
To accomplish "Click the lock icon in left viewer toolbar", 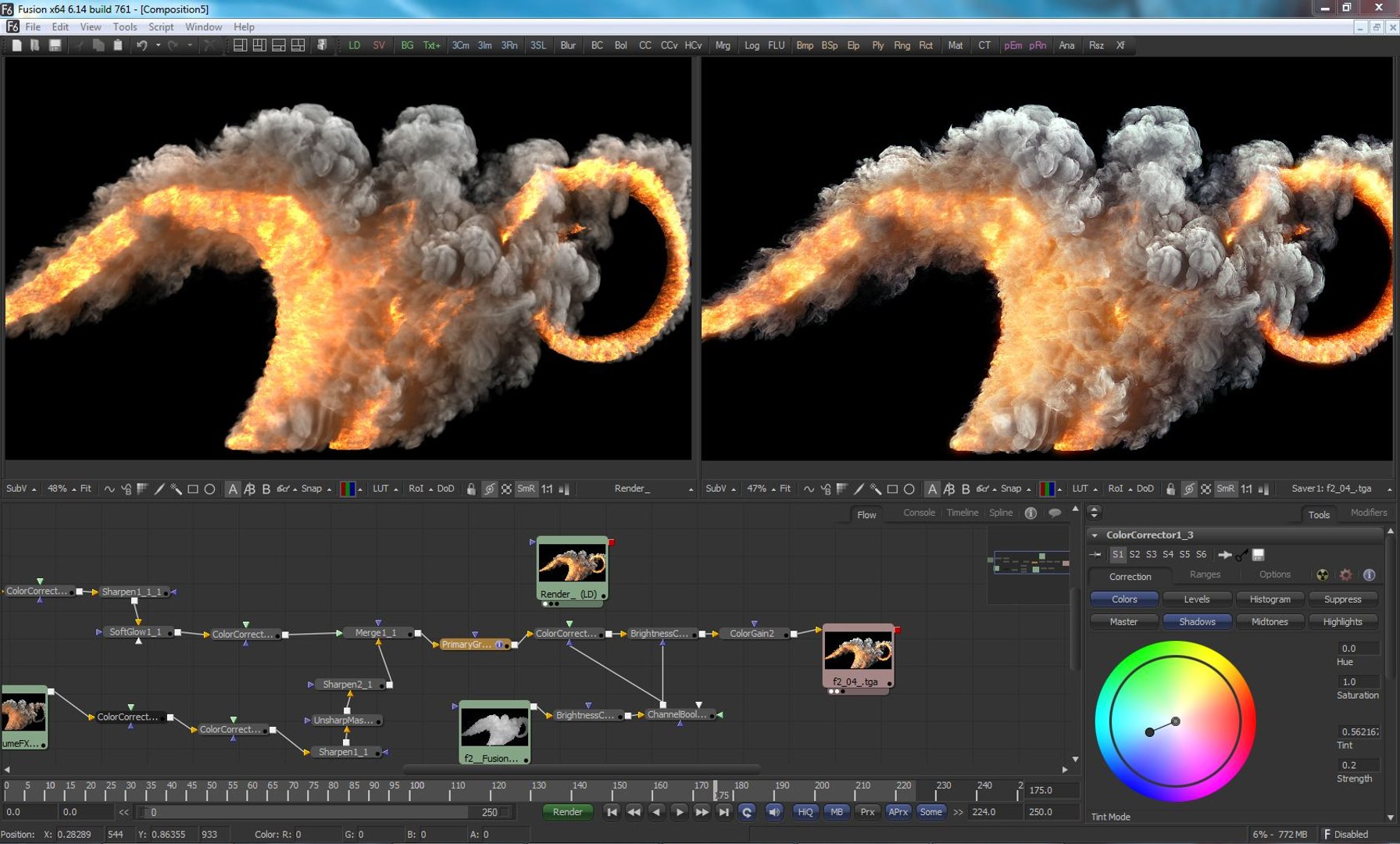I will (471, 489).
